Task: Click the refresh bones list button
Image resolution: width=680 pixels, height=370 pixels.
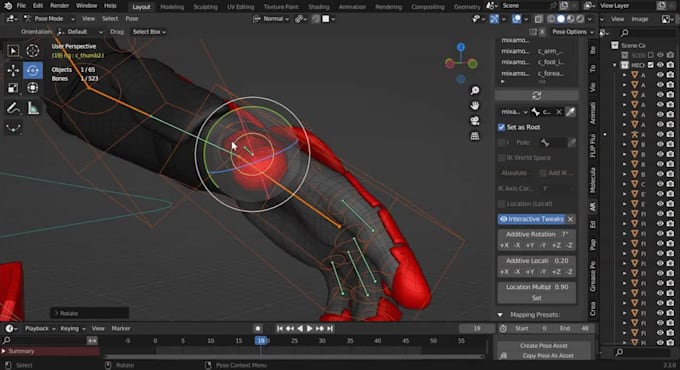Action: click(536, 95)
